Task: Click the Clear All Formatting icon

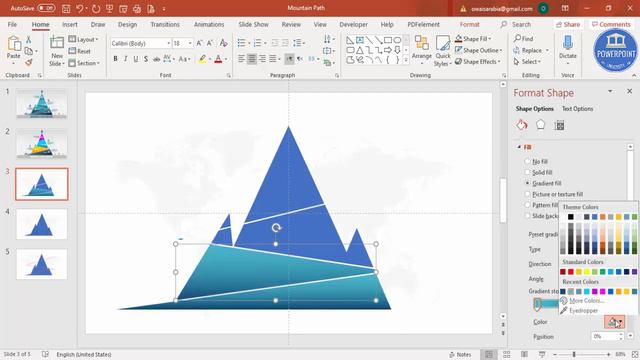Action: click(223, 43)
